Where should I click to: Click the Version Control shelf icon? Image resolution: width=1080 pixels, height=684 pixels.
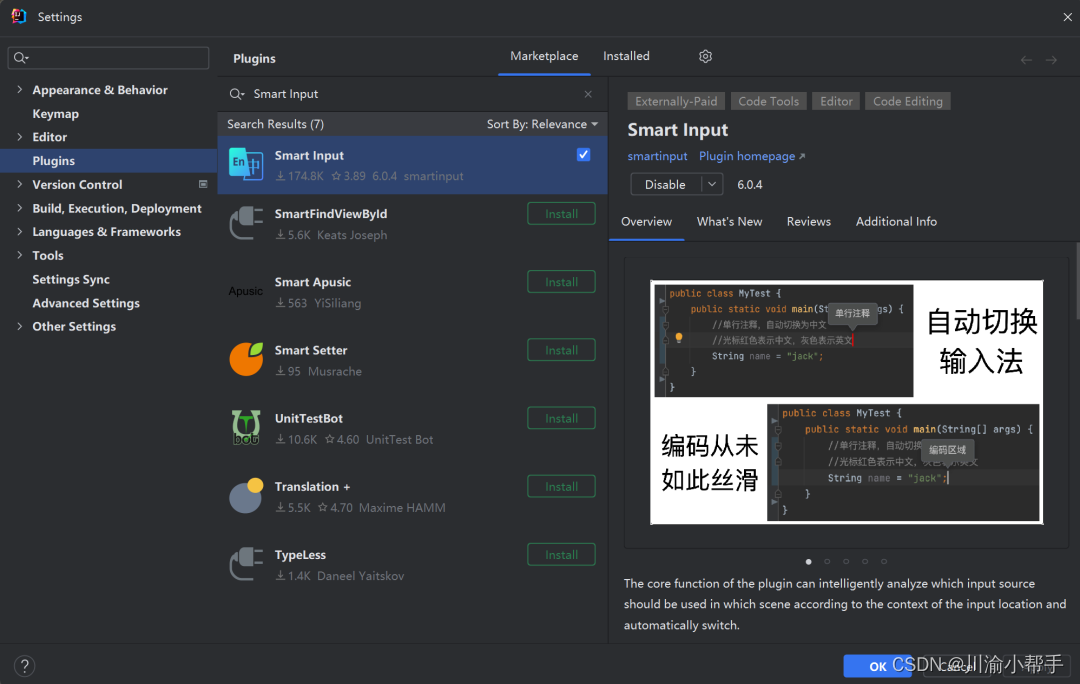pyautogui.click(x=203, y=184)
